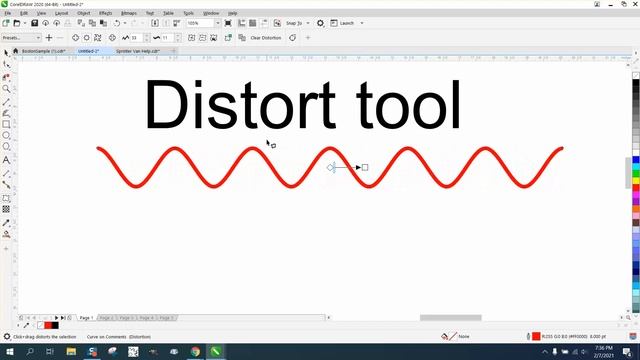Select the Crop tool
The image size is (640, 360).
tap(6, 77)
